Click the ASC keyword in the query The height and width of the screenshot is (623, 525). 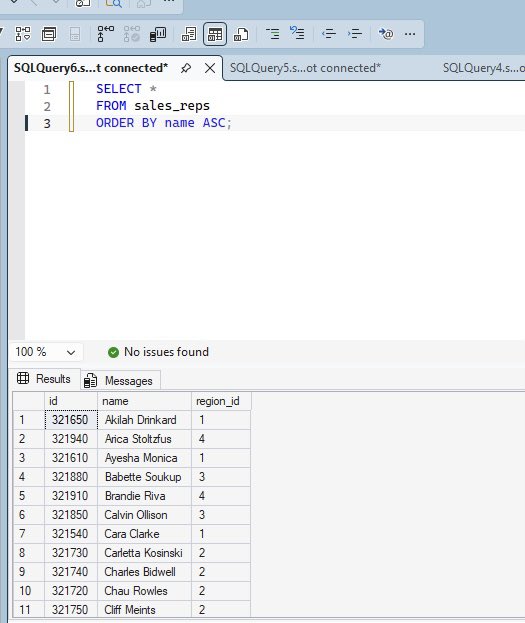(x=214, y=123)
